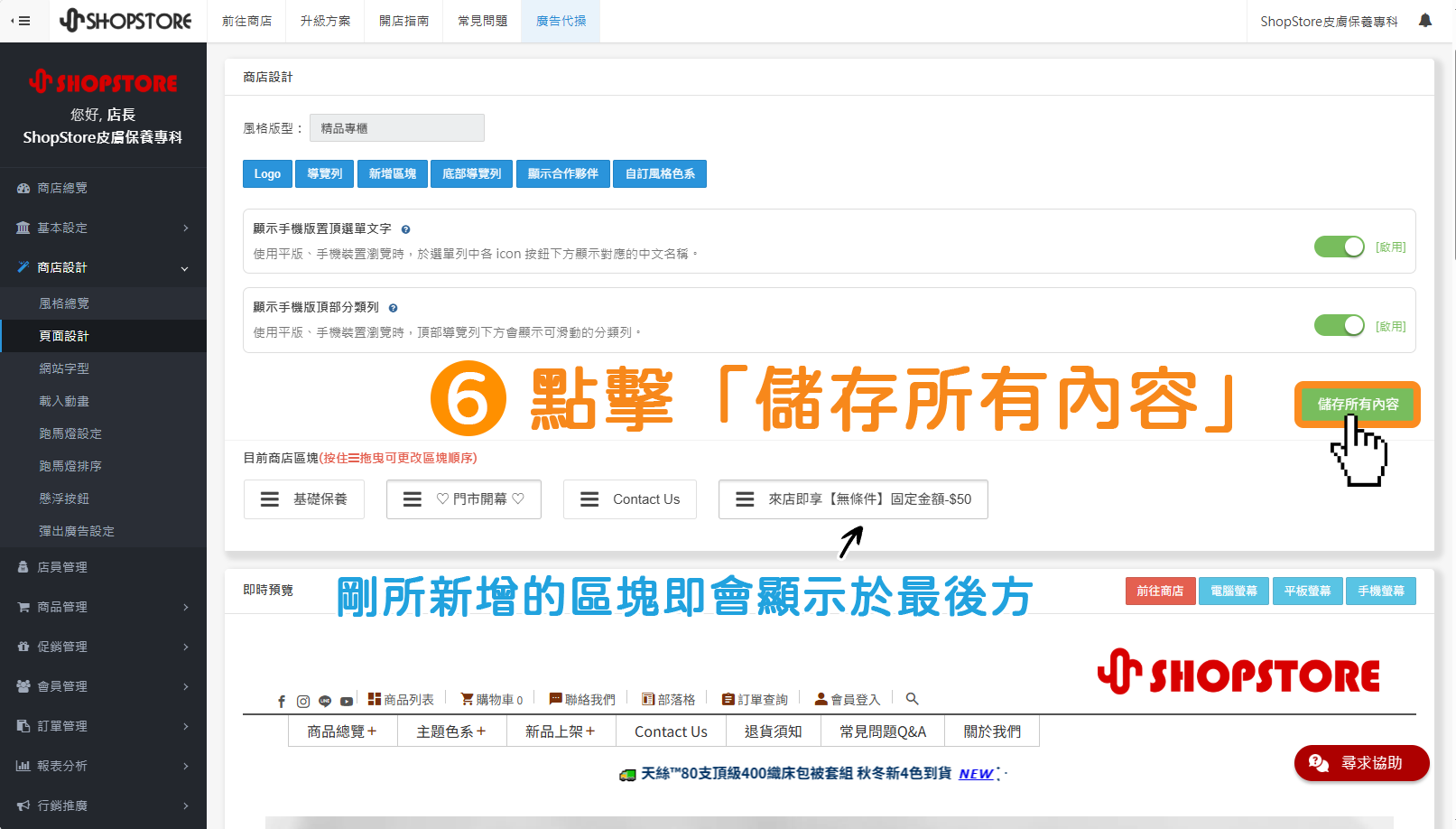Click the 自訂風格色系 button
This screenshot has height=829, width=1456.
(x=660, y=173)
